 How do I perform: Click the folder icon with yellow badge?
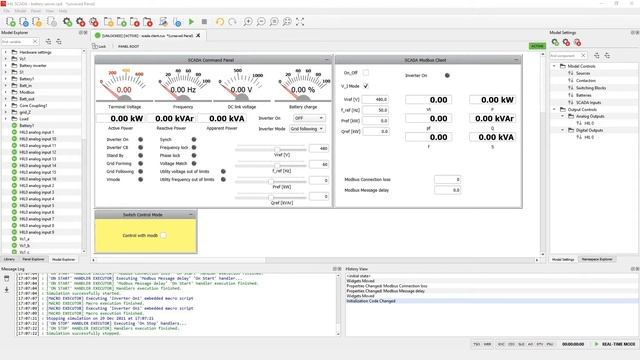tap(109, 22)
